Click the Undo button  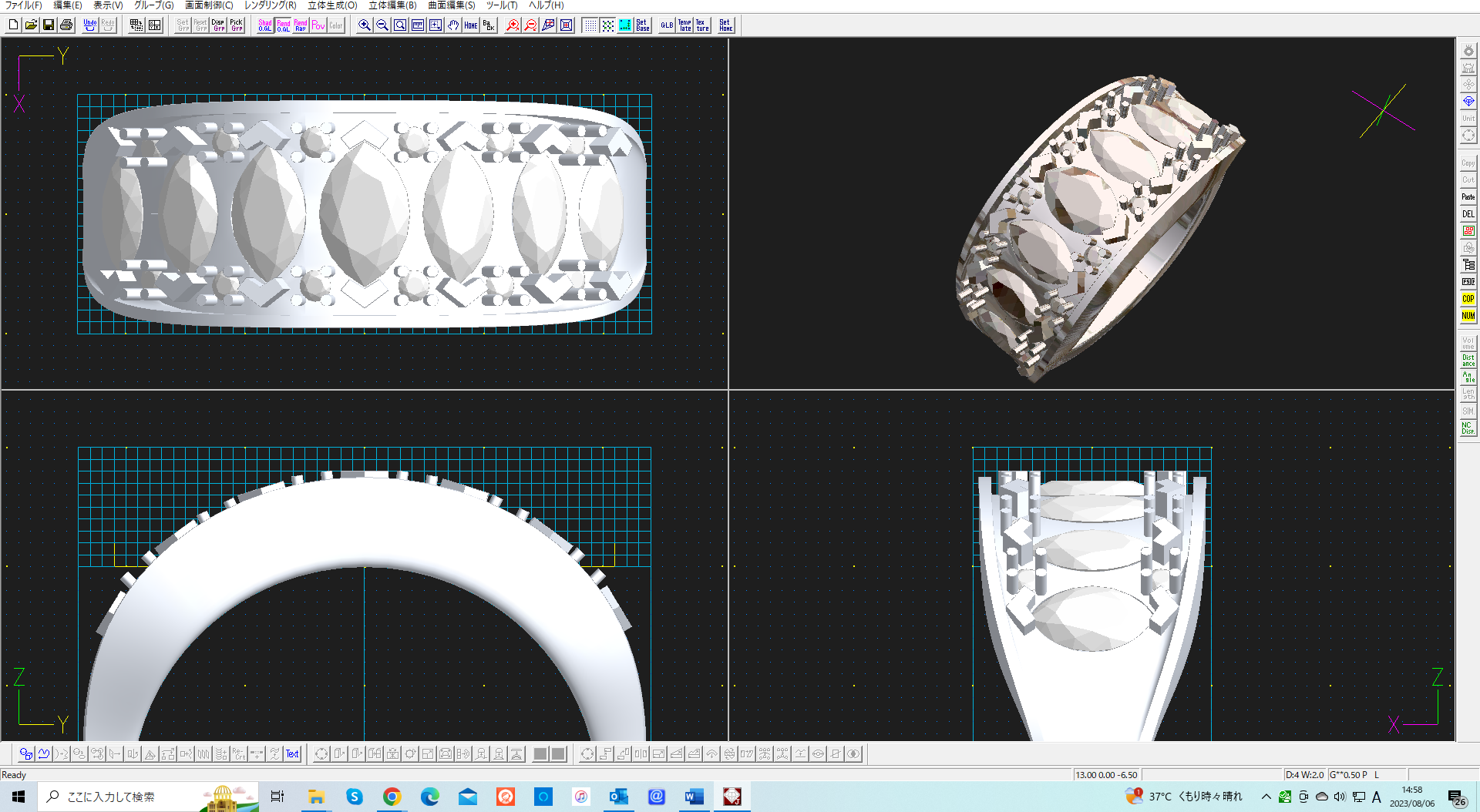coord(89,23)
